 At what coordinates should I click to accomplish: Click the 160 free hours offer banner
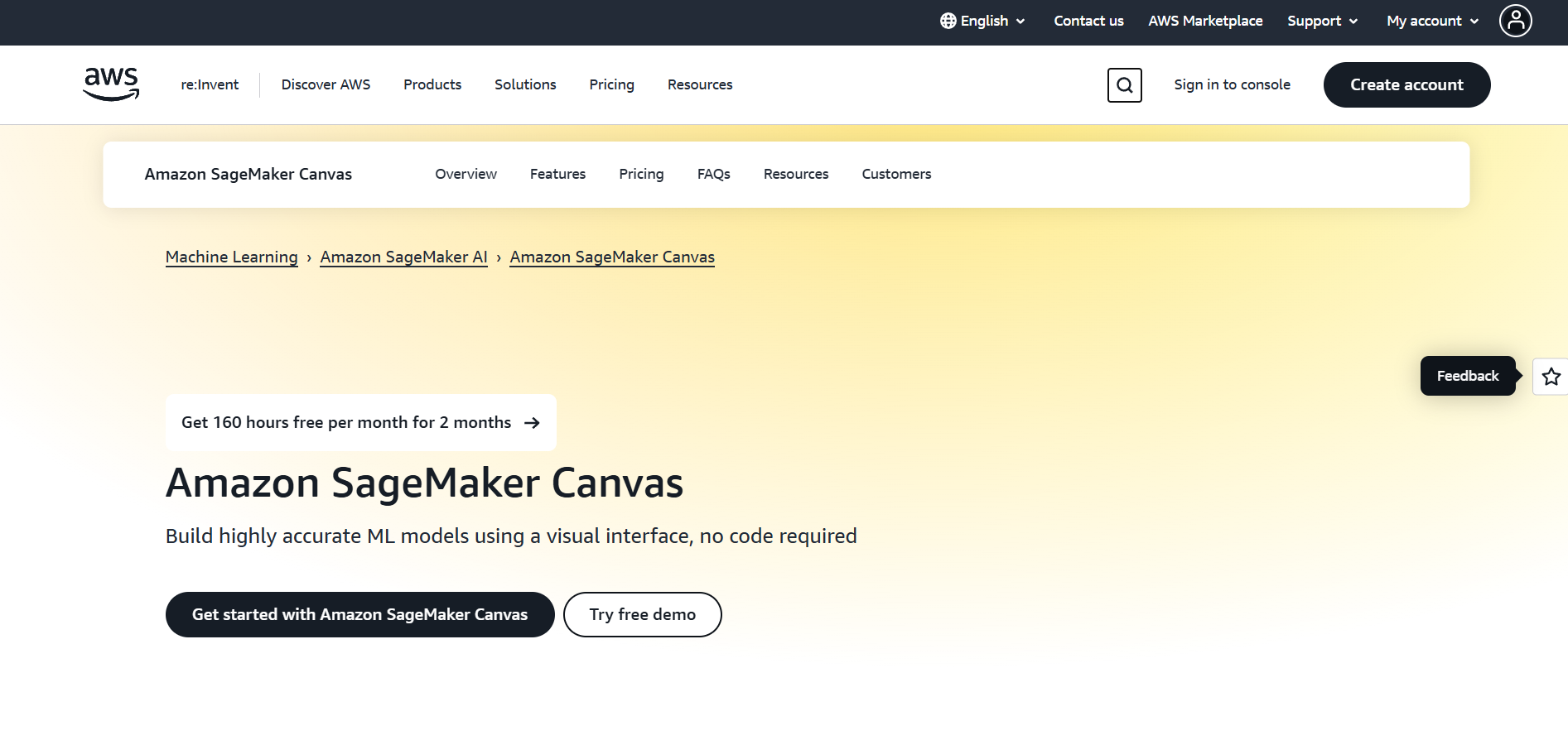(x=360, y=422)
